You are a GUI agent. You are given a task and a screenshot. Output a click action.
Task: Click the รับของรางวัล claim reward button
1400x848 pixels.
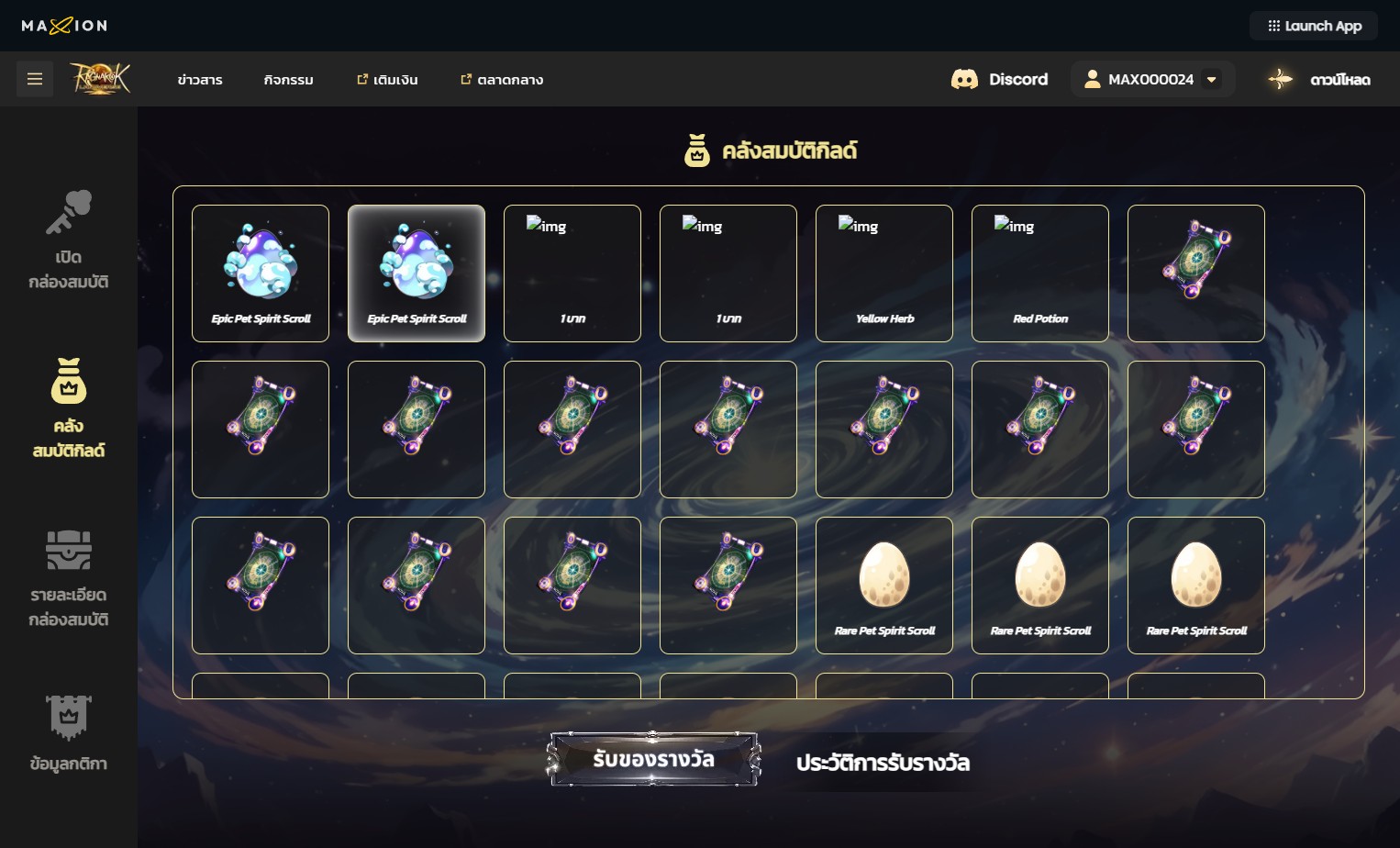pyautogui.click(x=653, y=759)
